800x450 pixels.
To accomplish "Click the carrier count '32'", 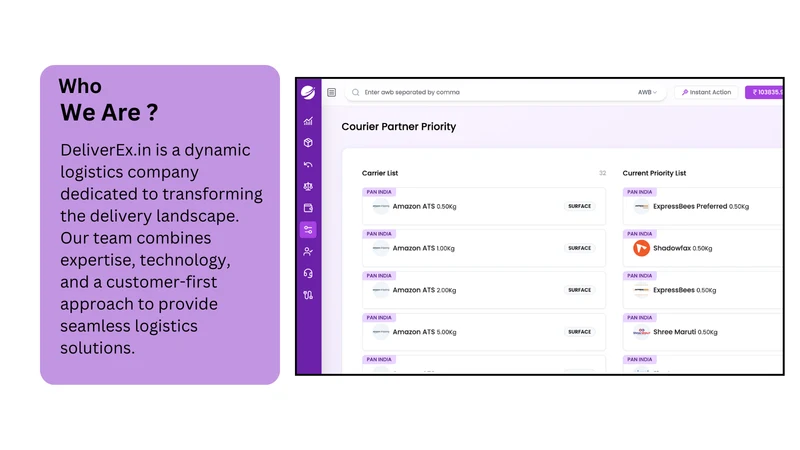I will (603, 173).
